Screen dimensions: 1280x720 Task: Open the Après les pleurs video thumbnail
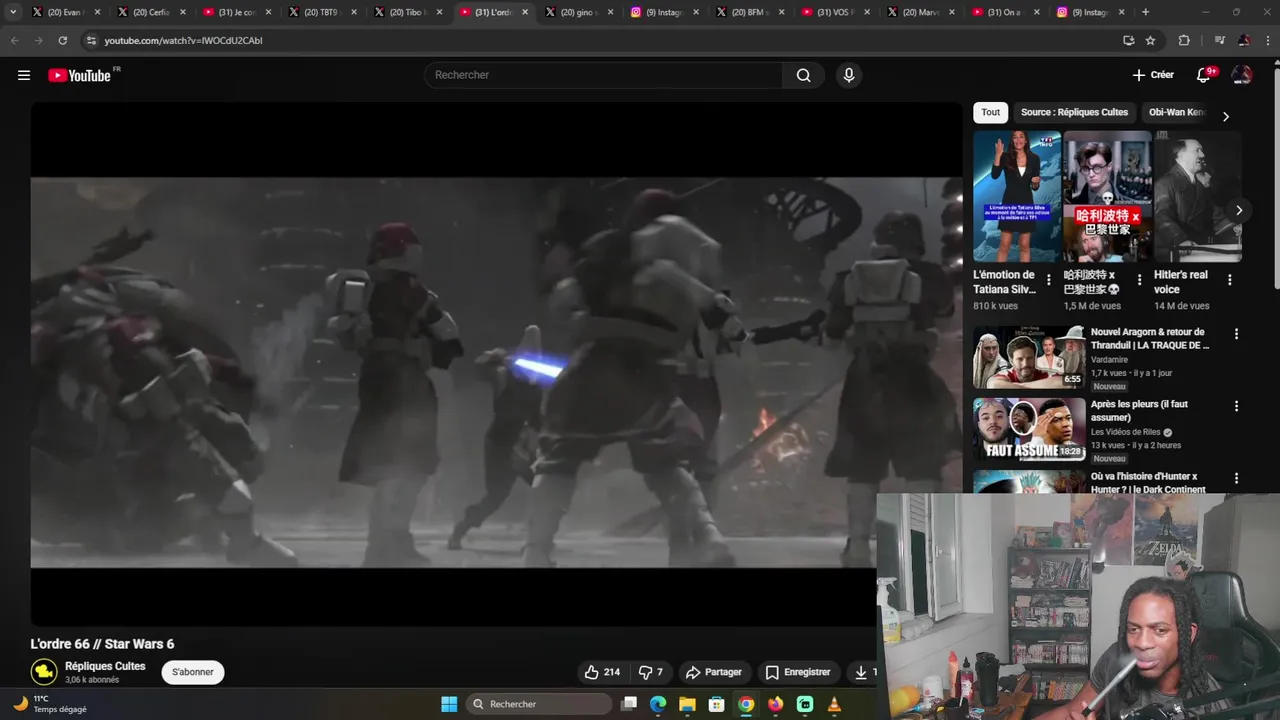tap(1029, 429)
